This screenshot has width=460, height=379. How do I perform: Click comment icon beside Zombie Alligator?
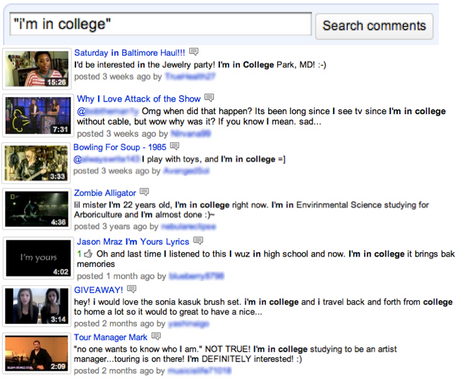144,192
